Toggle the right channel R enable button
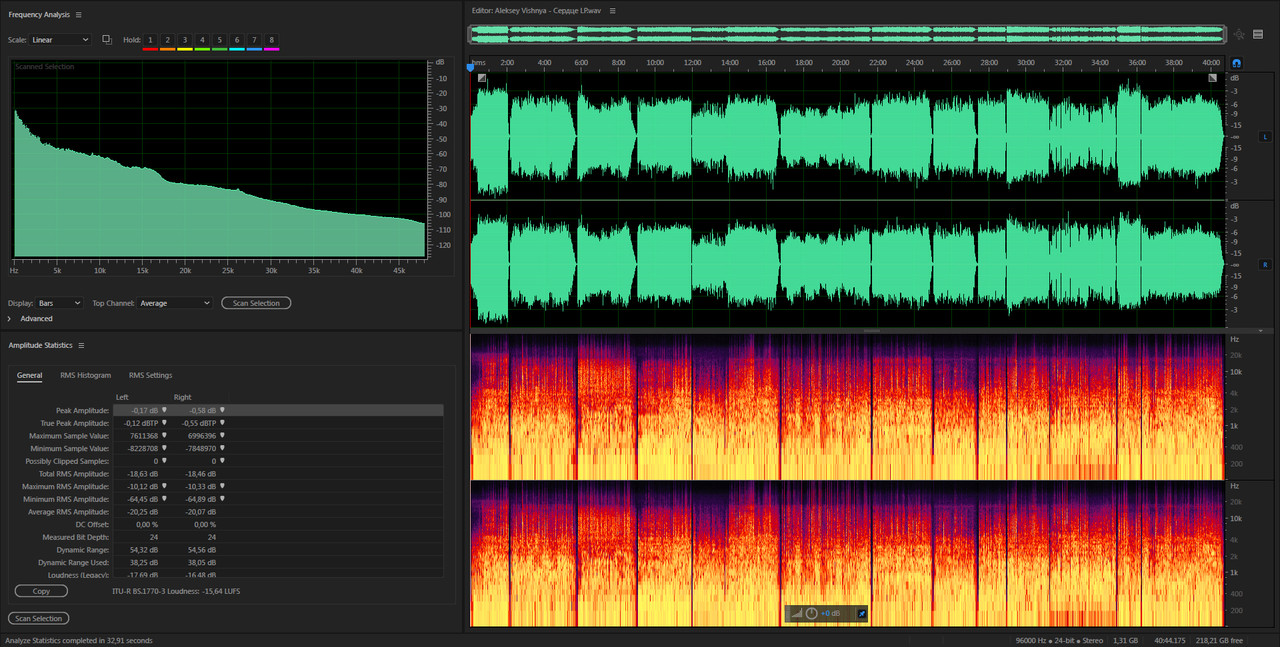1280x647 pixels. coord(1264,265)
